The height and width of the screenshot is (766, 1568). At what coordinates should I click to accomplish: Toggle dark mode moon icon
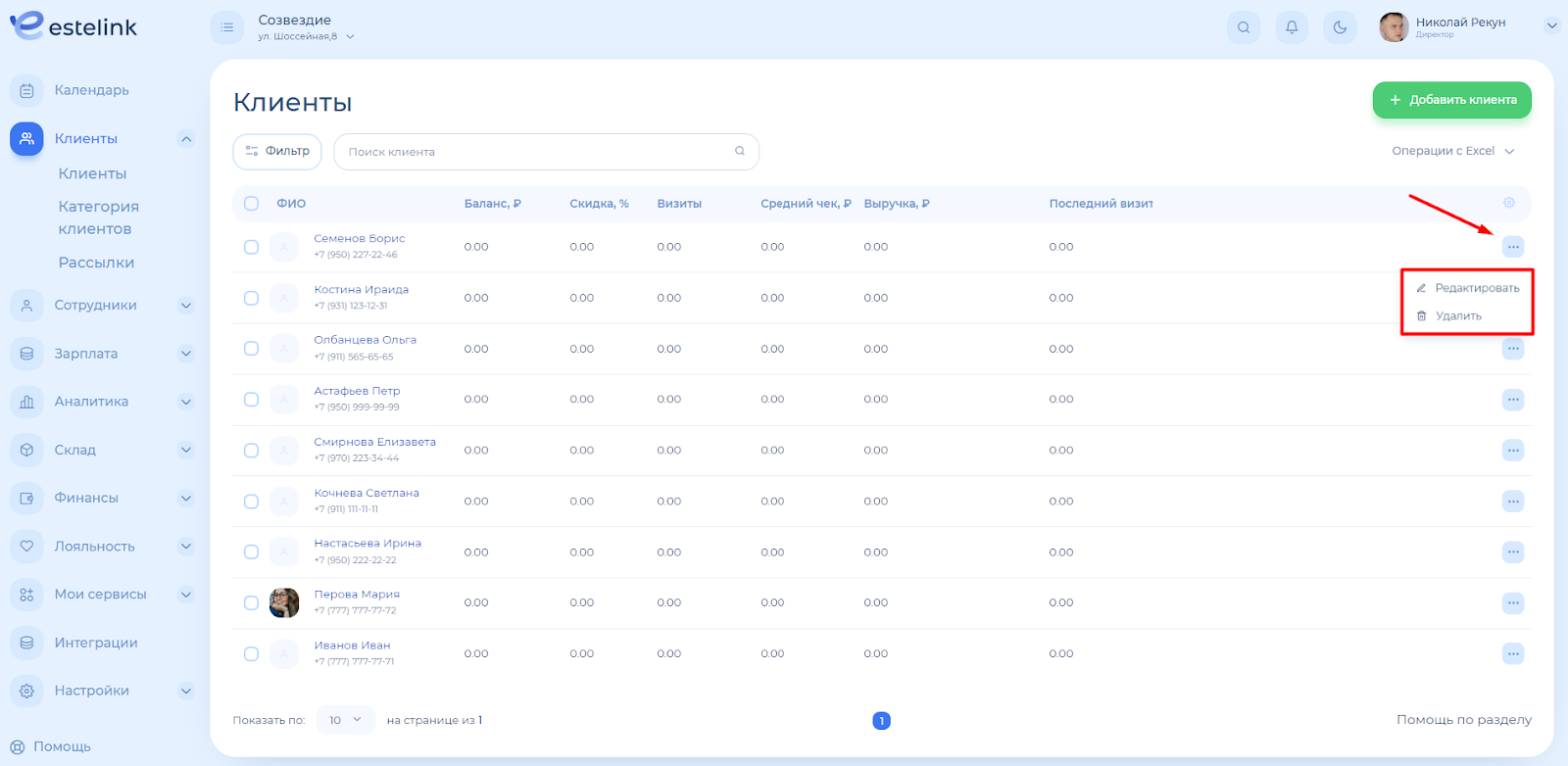[x=1340, y=27]
